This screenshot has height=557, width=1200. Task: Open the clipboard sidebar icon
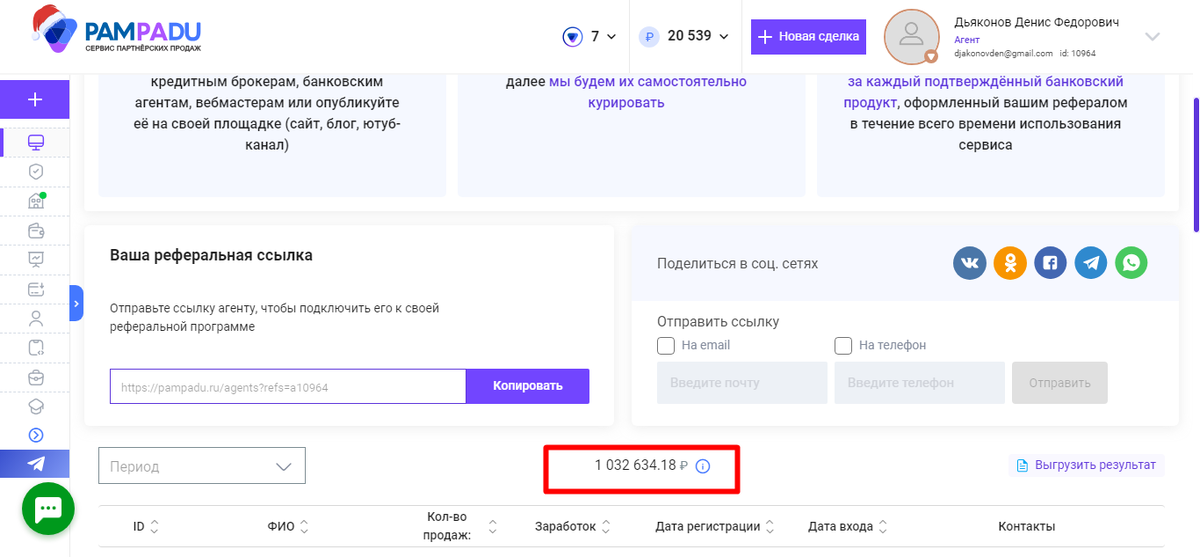[36, 348]
